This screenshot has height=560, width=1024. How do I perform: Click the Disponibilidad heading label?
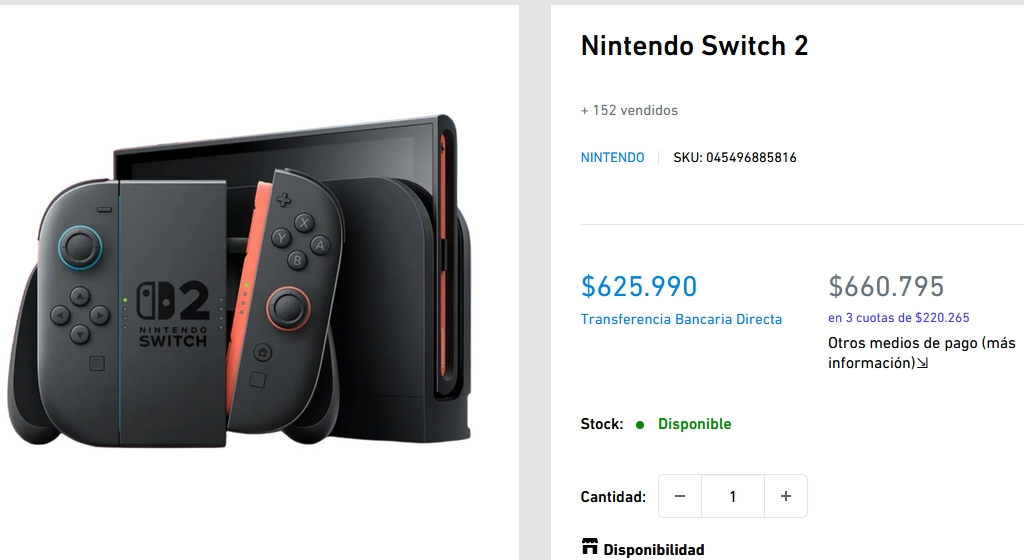(654, 550)
